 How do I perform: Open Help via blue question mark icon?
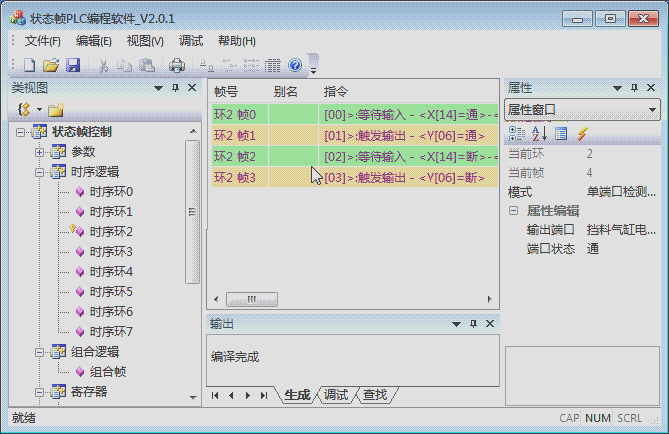(x=295, y=65)
